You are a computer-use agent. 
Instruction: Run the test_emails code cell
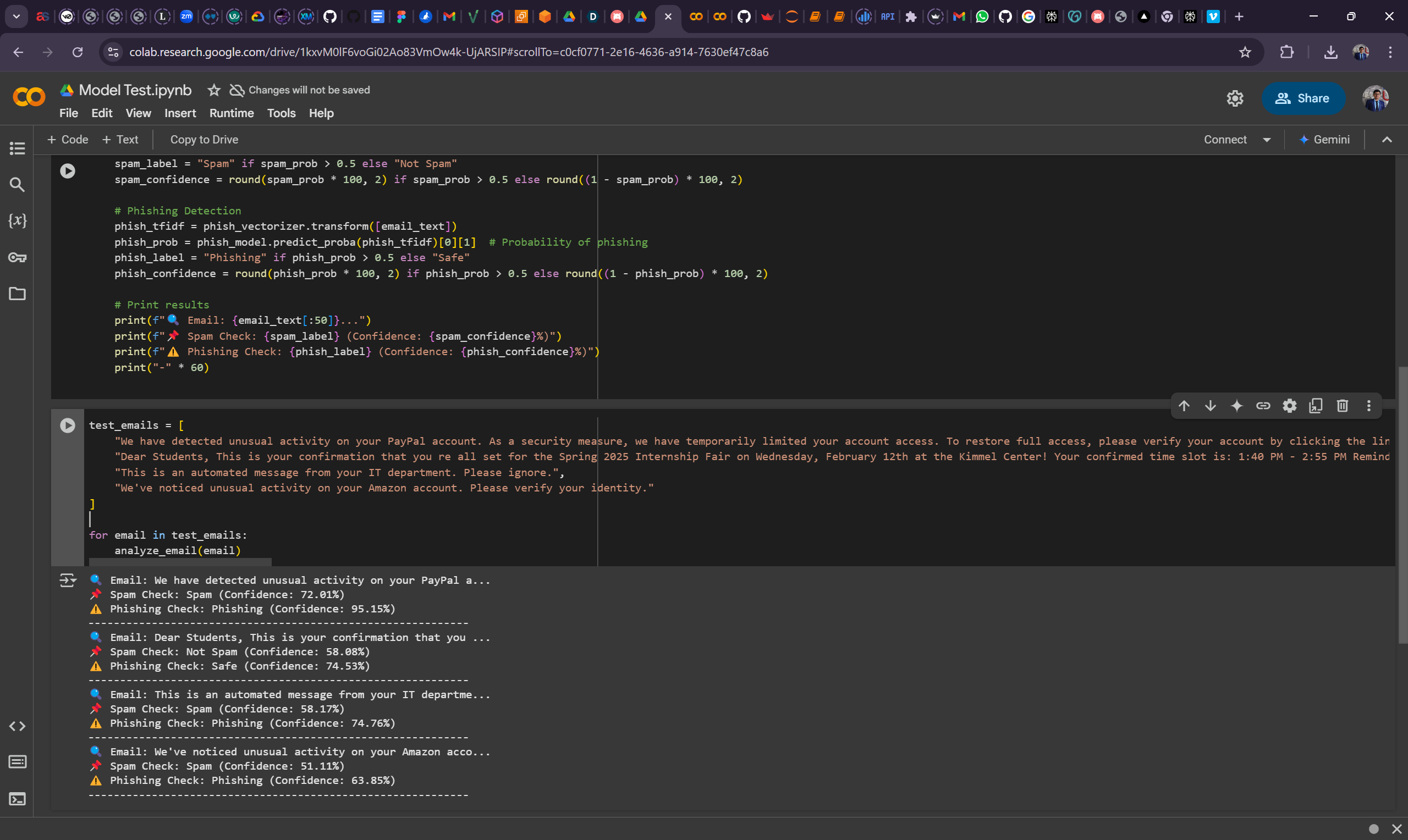pyautogui.click(x=67, y=425)
